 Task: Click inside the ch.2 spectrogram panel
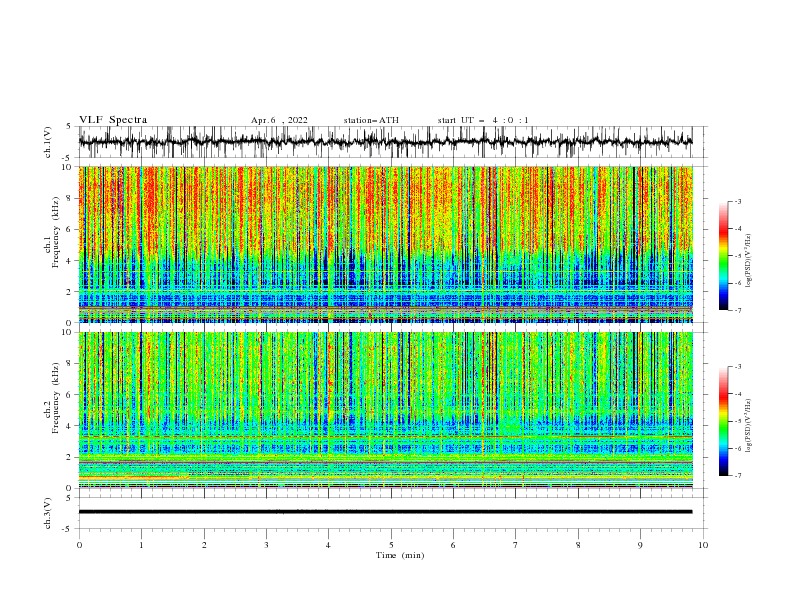click(386, 410)
